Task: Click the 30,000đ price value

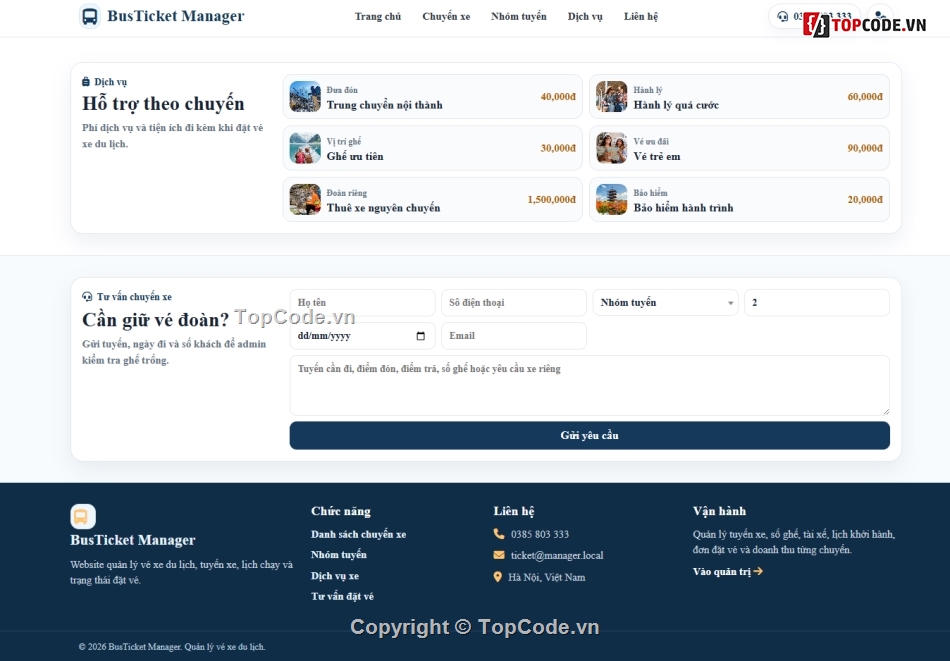Action: pos(558,148)
